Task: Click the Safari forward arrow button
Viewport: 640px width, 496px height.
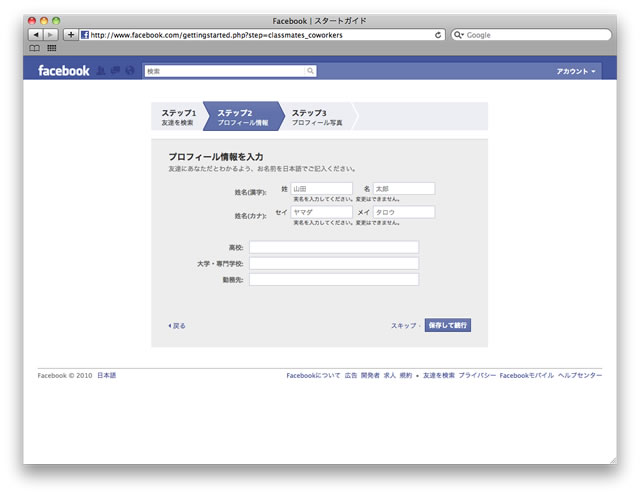Action: (51, 35)
